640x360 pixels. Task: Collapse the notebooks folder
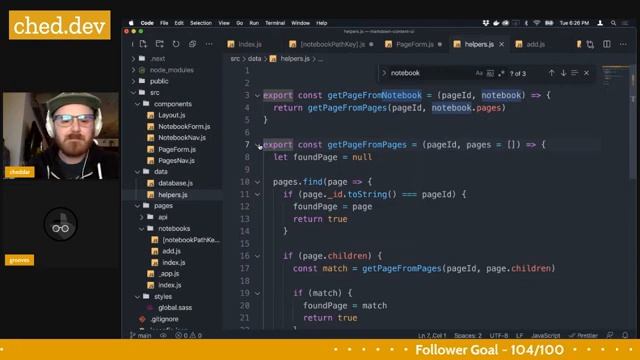coord(142,229)
